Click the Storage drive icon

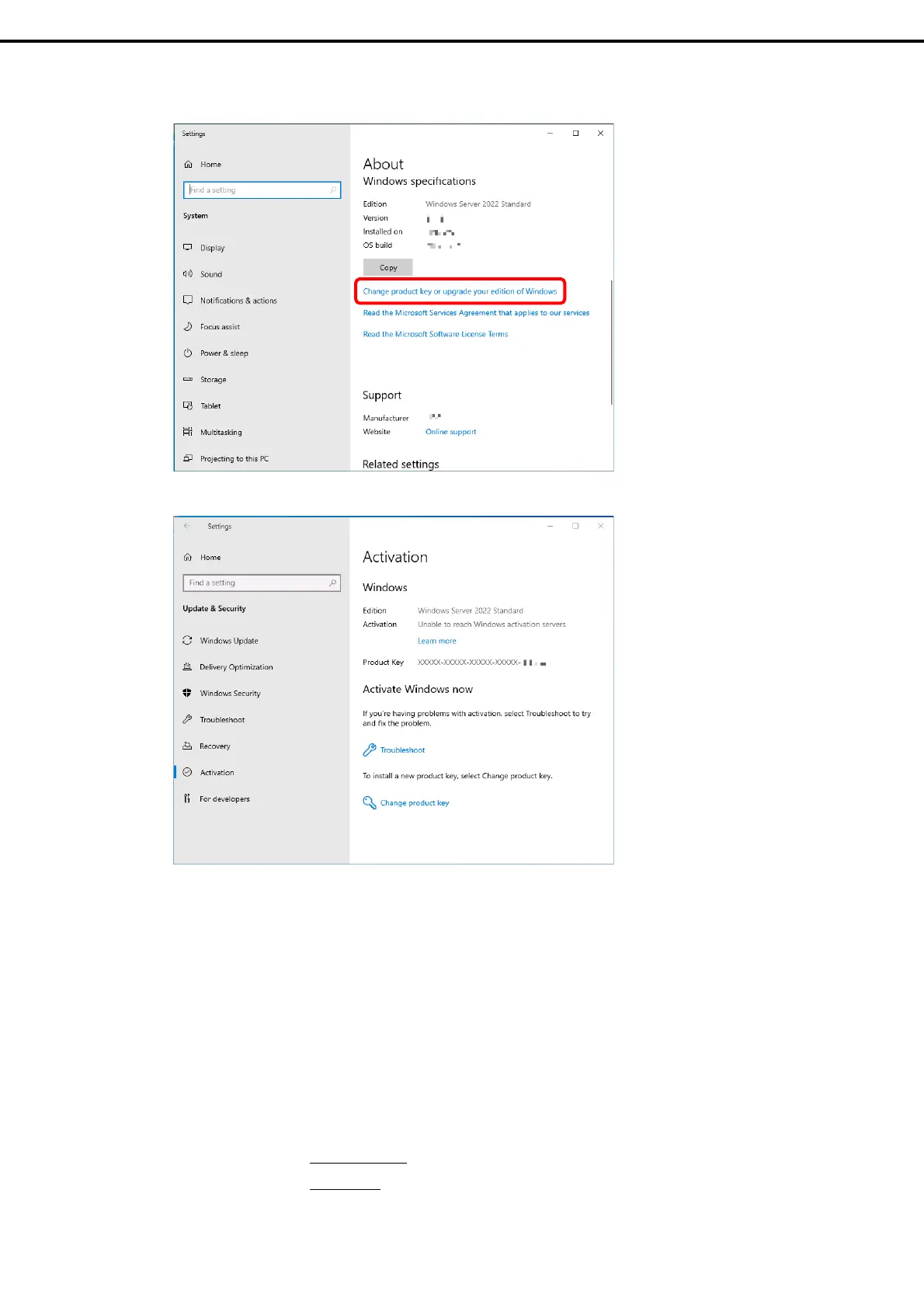coord(188,380)
